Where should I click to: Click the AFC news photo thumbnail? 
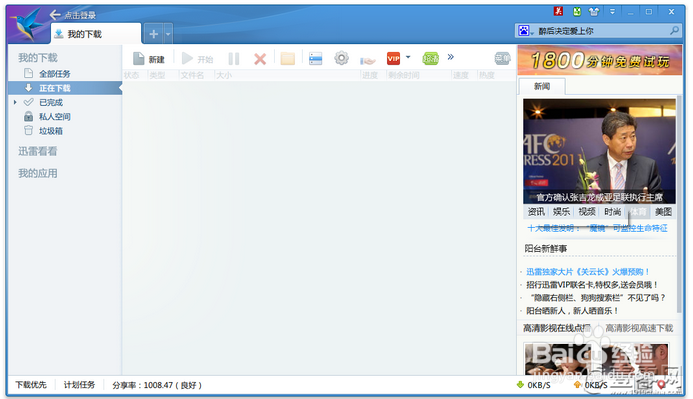click(599, 151)
